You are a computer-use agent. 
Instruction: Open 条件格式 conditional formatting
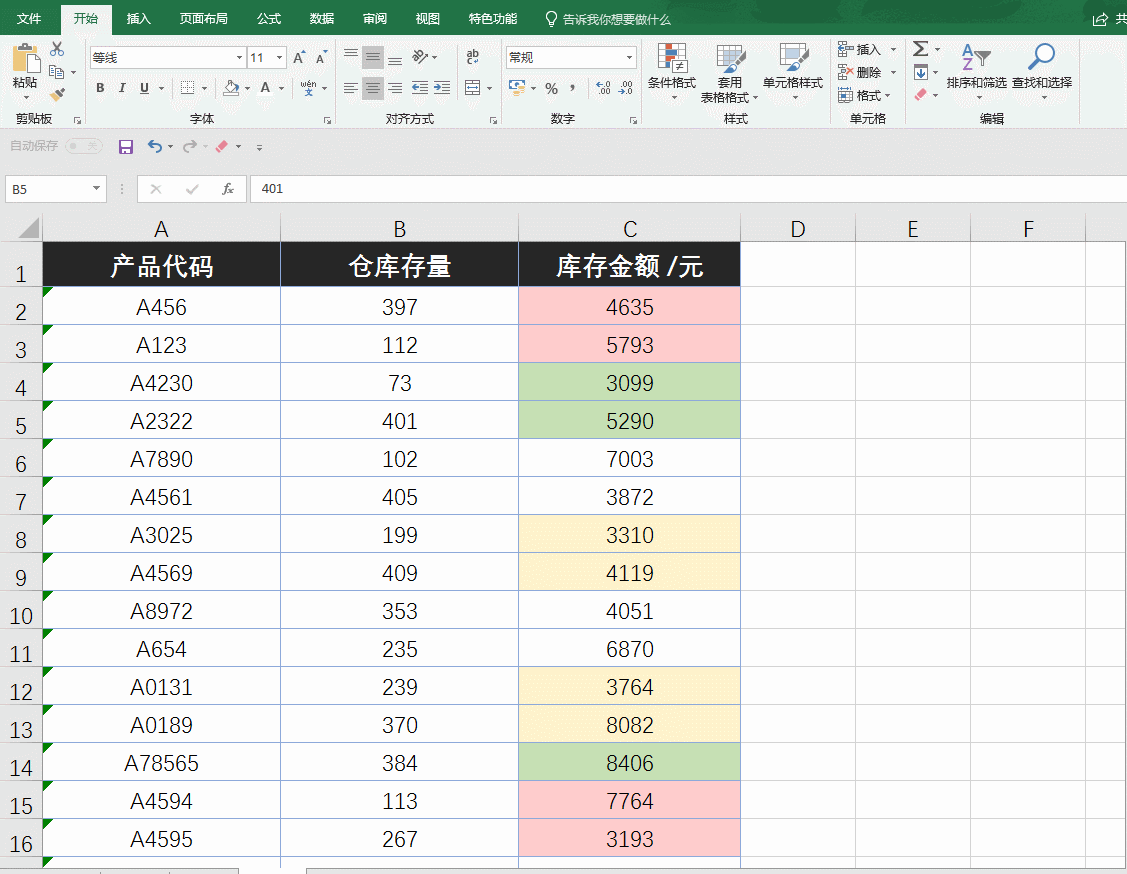pyautogui.click(x=672, y=68)
